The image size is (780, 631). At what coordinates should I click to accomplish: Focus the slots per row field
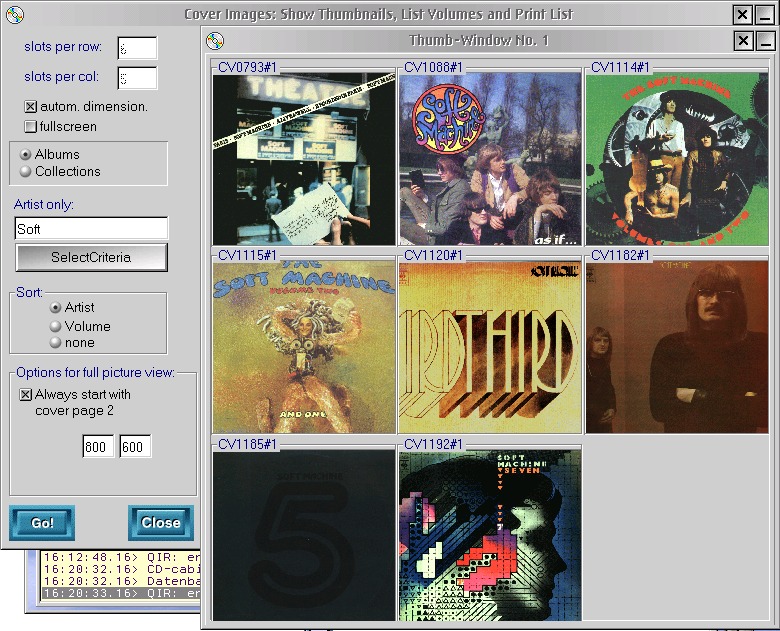click(x=137, y=48)
